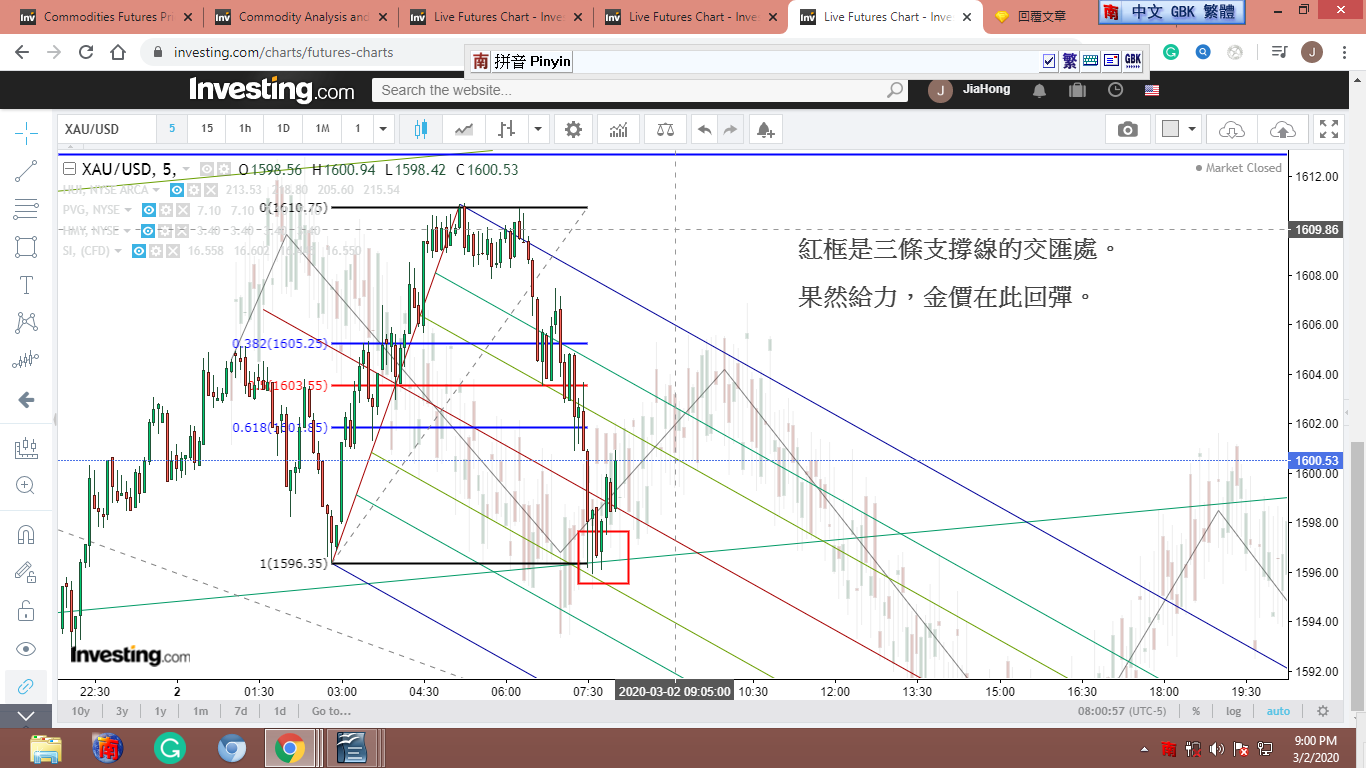
Task: Open the bar style dropdown arrow
Action: [539, 129]
